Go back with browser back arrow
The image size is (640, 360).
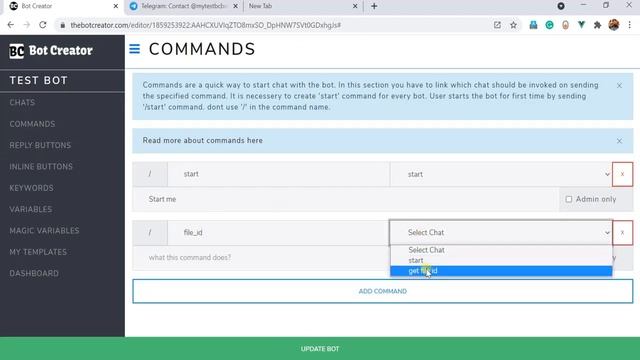(x=11, y=25)
